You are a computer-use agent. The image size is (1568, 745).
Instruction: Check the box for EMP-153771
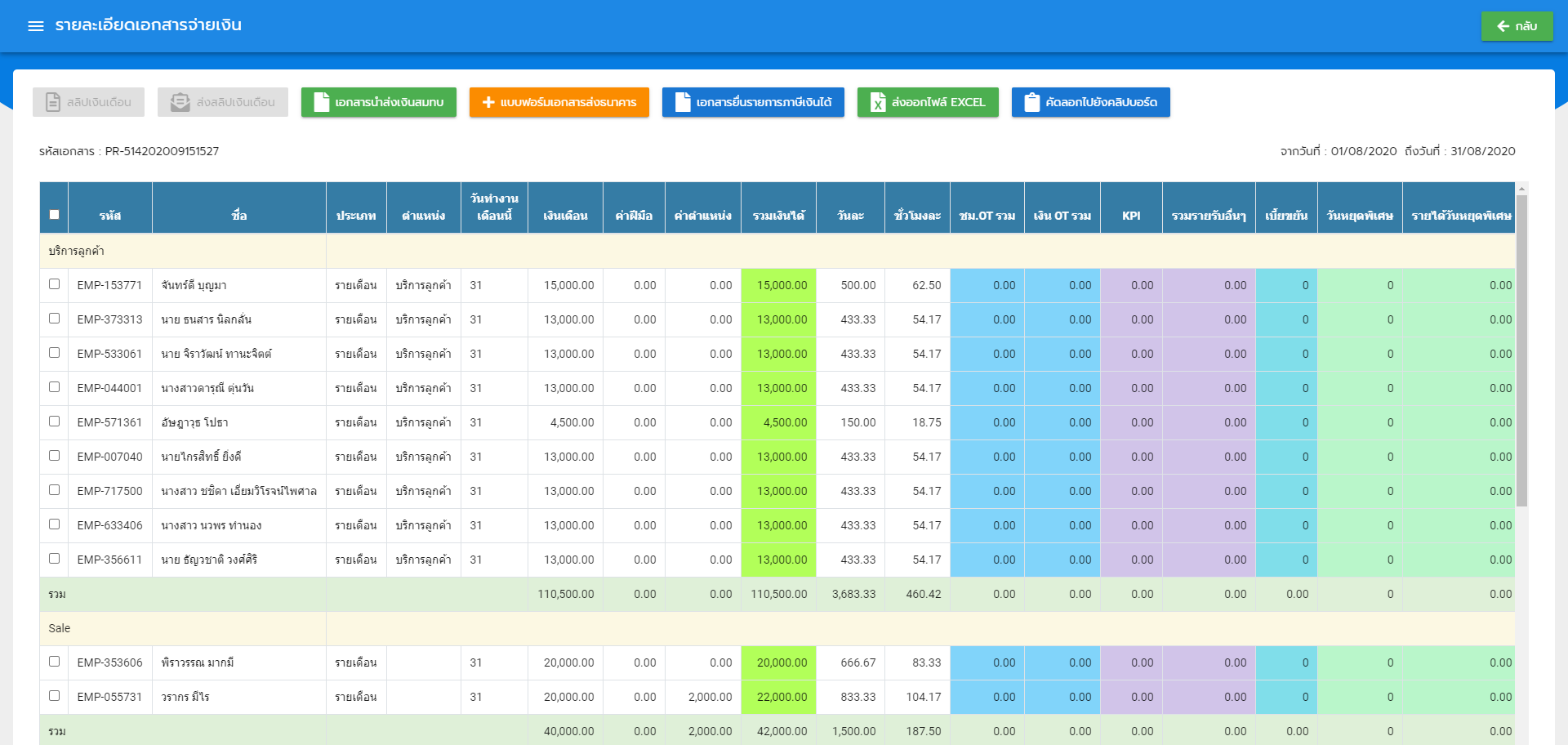(54, 284)
